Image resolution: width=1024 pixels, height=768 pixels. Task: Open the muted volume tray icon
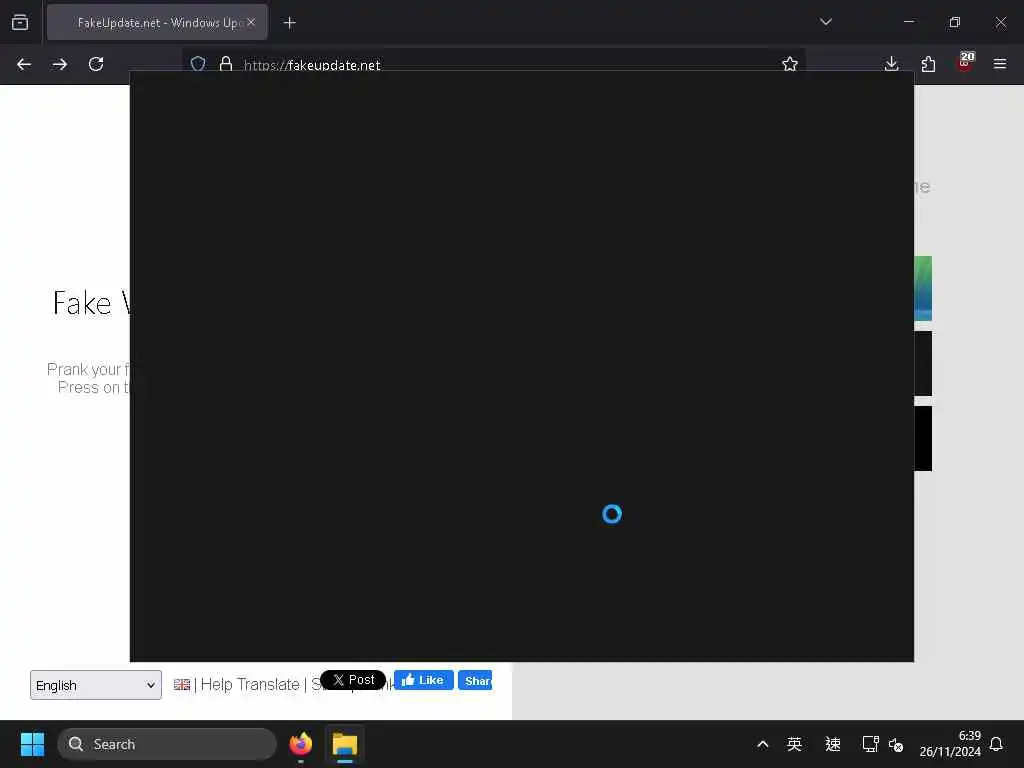click(896, 744)
